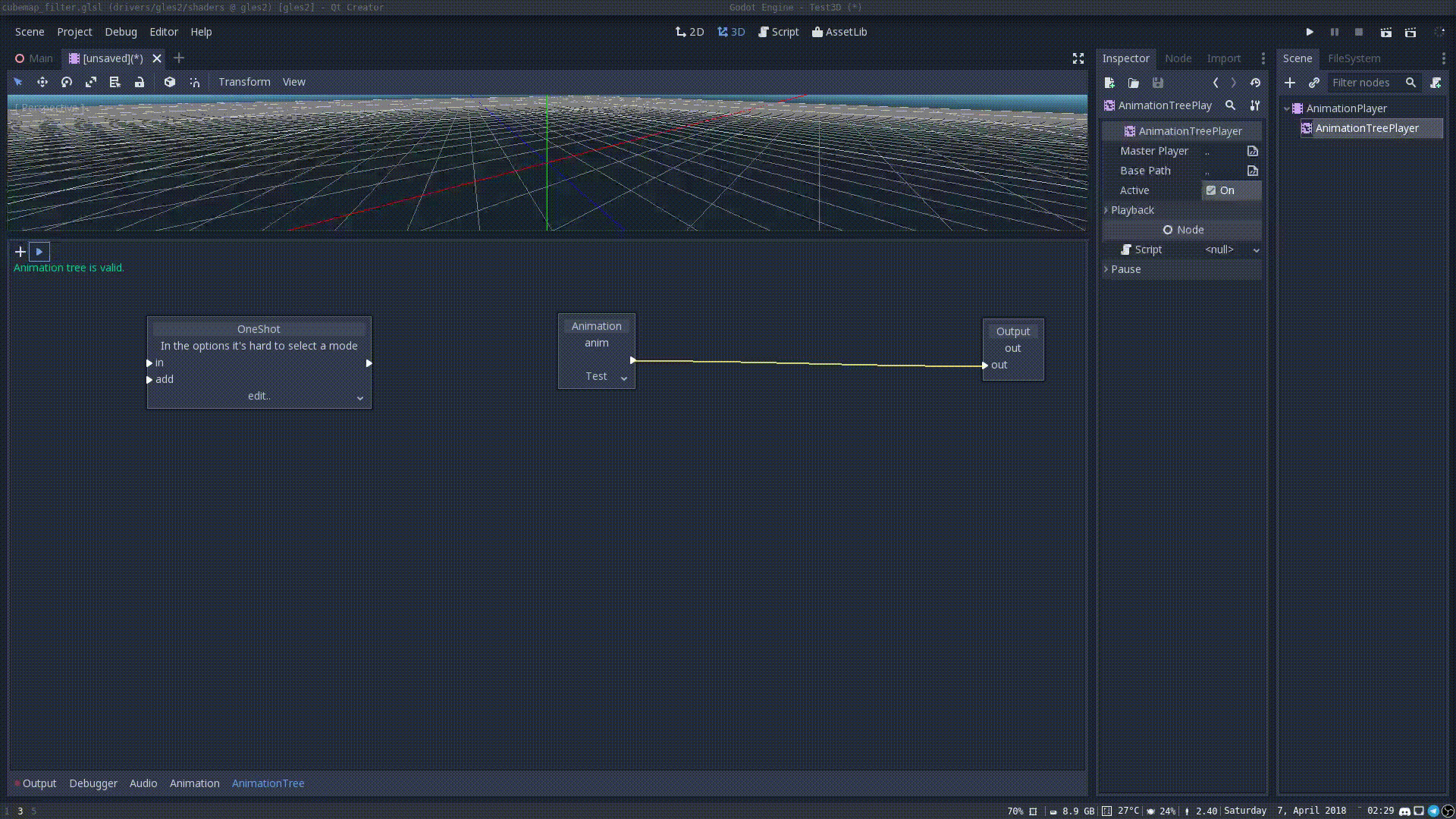The image size is (1456, 819).
Task: Add a node to the AnimationTree graph
Action: click(19, 251)
